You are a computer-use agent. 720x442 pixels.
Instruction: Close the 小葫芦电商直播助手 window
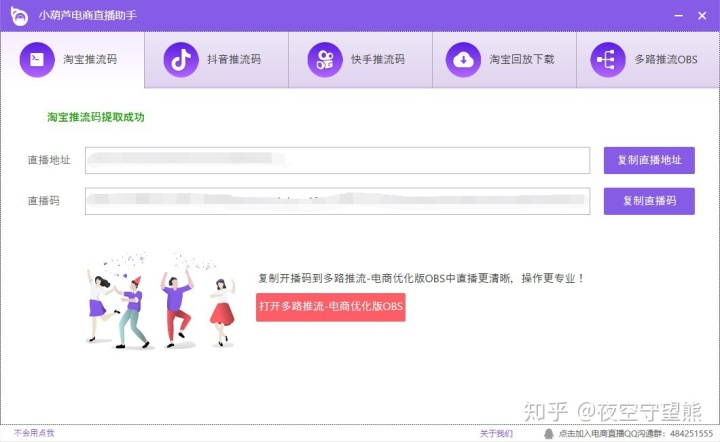point(702,16)
